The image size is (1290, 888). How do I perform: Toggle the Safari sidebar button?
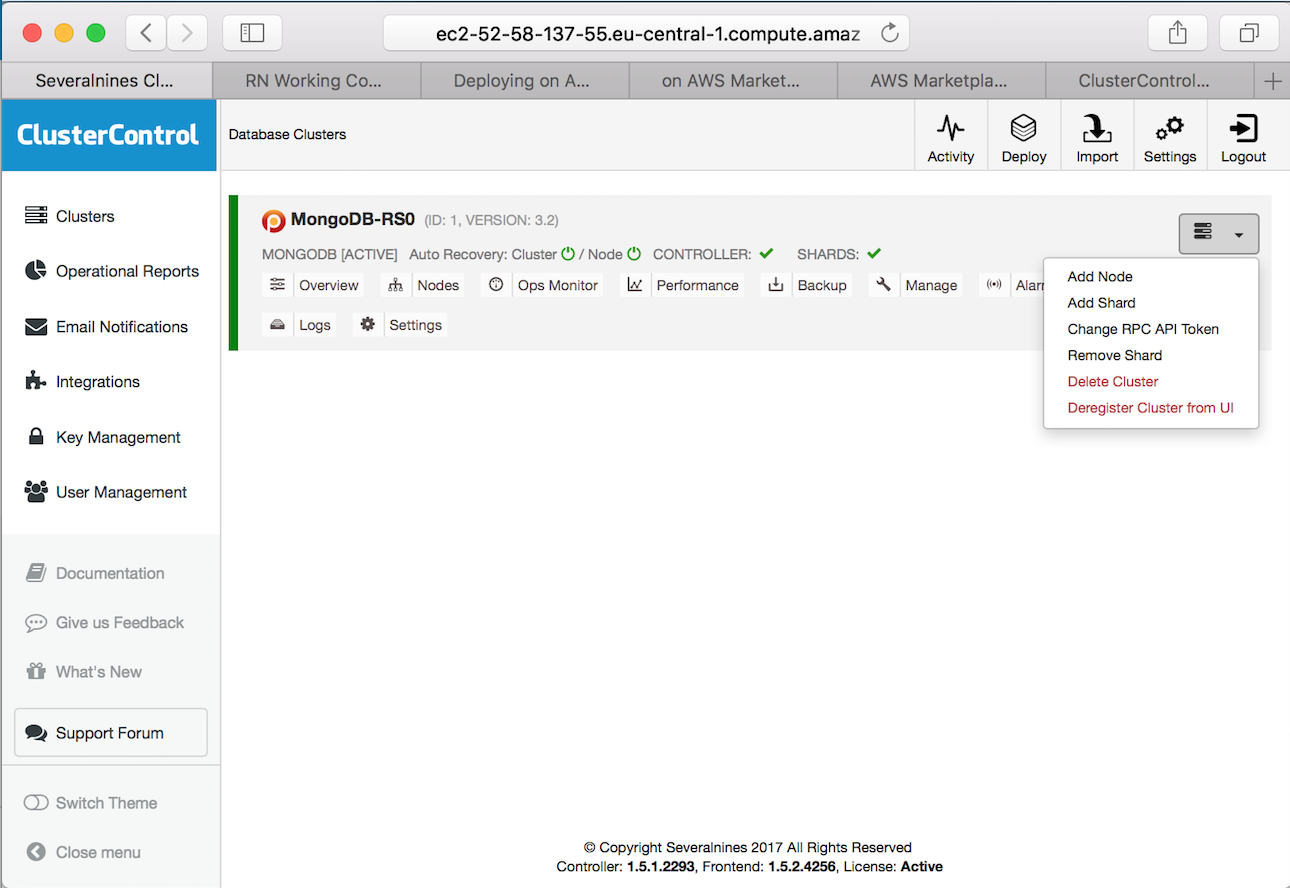252,33
